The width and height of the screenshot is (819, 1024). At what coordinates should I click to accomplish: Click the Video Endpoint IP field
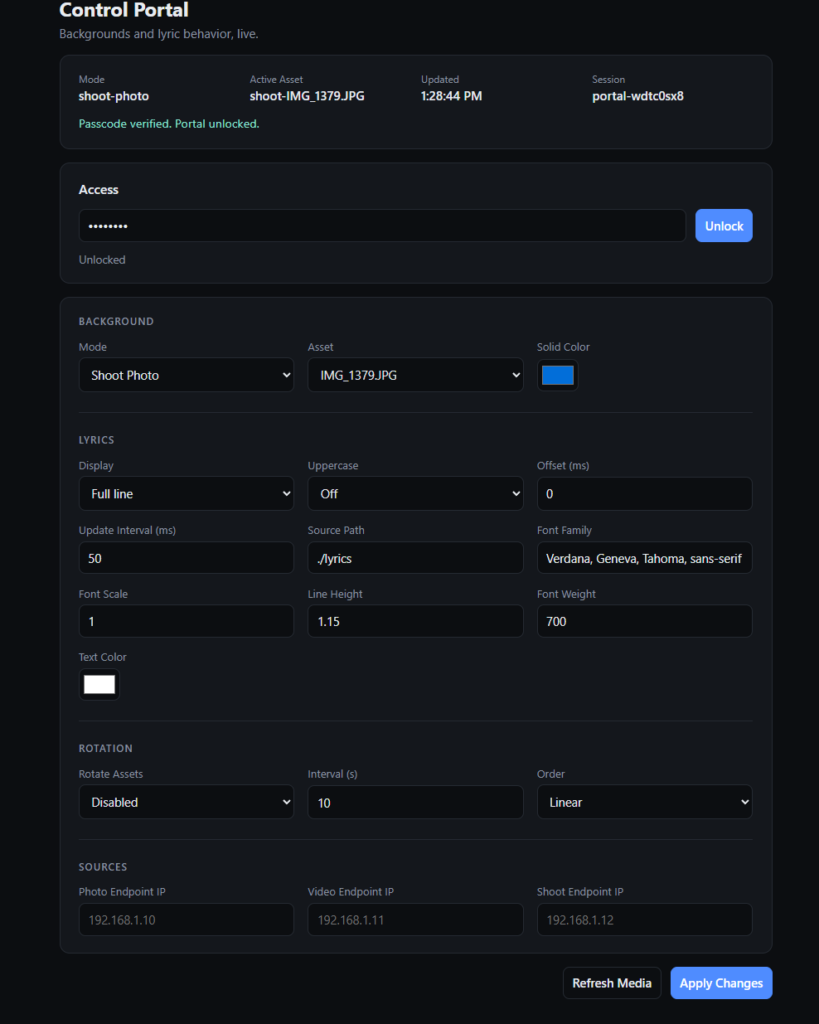pyautogui.click(x=415, y=920)
